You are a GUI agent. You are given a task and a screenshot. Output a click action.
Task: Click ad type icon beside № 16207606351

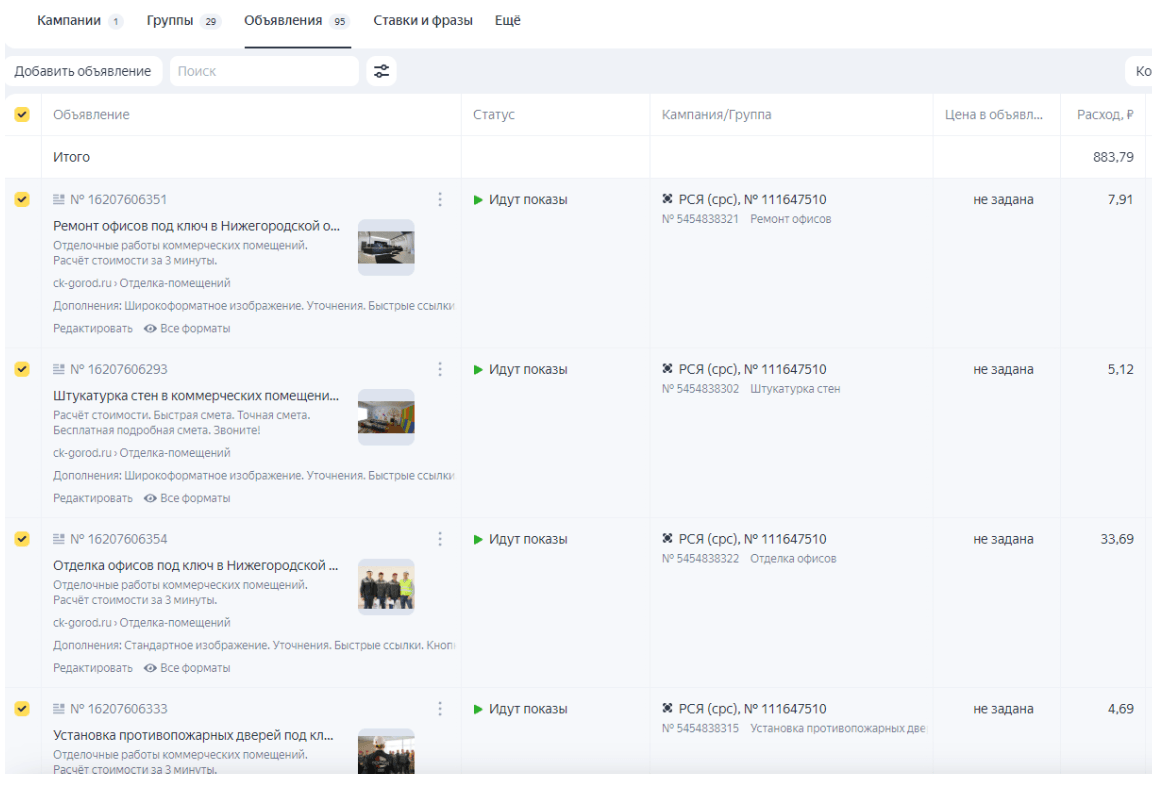[59, 199]
